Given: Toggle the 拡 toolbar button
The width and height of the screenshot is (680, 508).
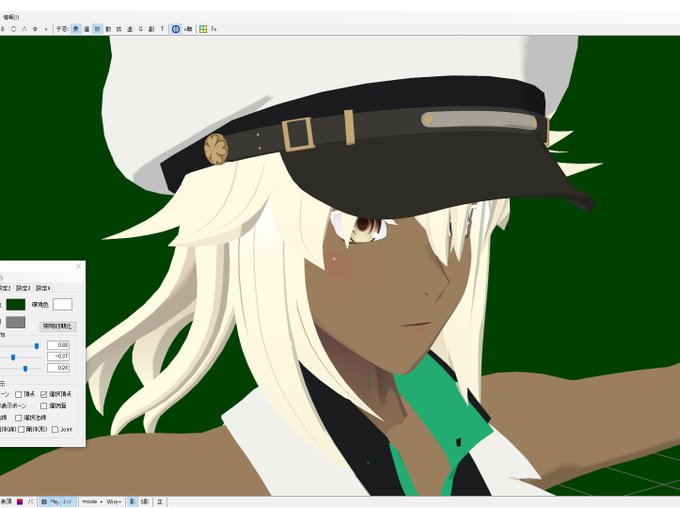Looking at the screenshot, I should [x=119, y=29].
